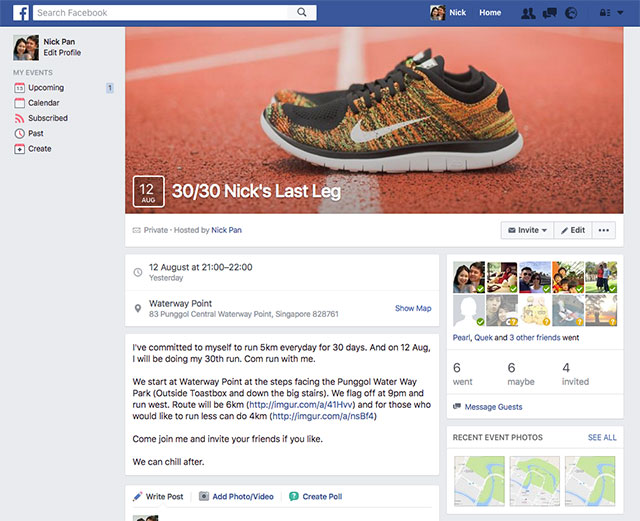Click the location pin icon
This screenshot has width=640, height=521.
138,308
